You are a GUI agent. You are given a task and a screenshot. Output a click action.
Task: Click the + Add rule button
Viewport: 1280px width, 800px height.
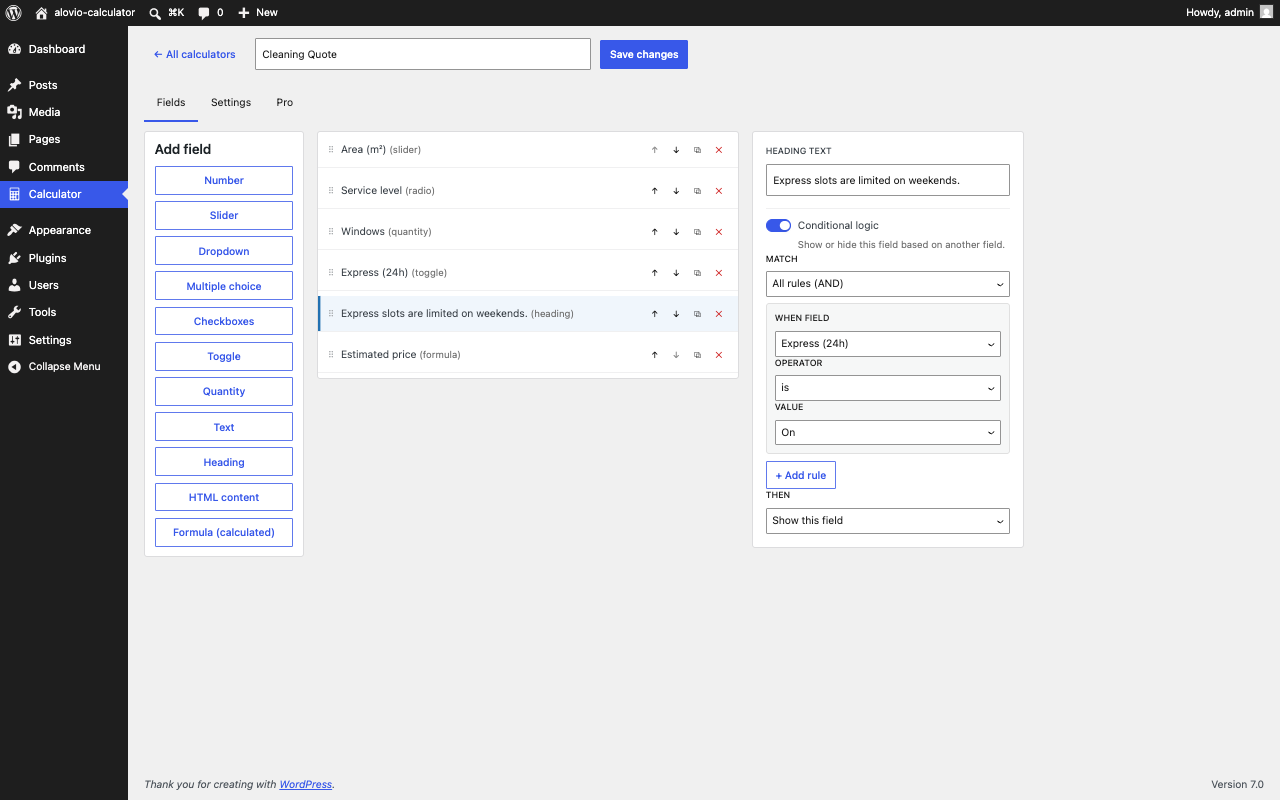(801, 475)
